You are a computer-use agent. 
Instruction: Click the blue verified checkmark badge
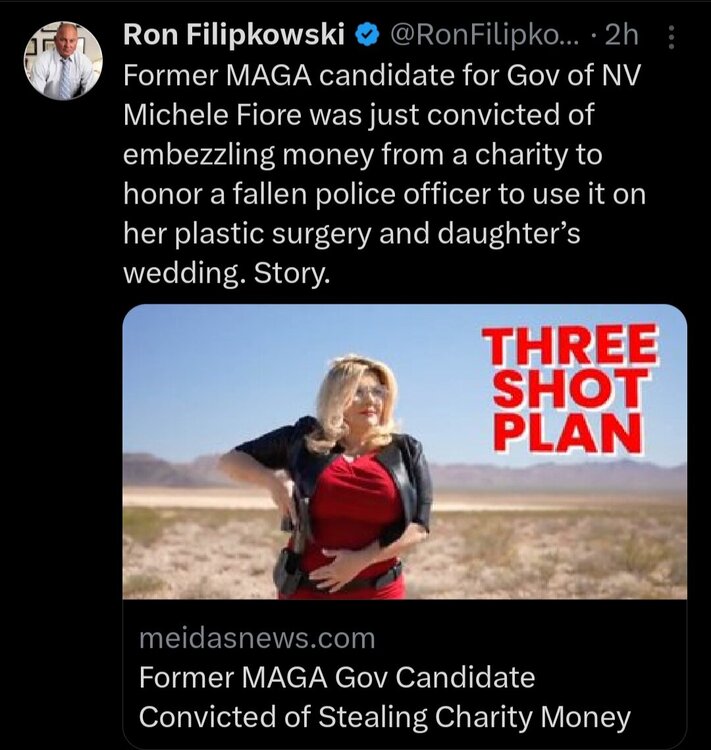tap(368, 36)
